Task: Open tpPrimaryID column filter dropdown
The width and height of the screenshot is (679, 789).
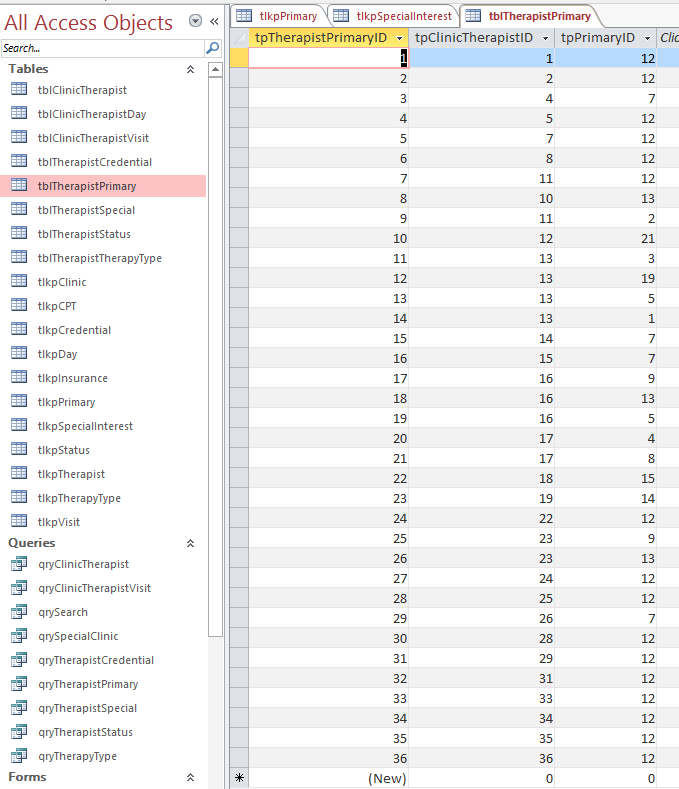Action: coord(648,38)
